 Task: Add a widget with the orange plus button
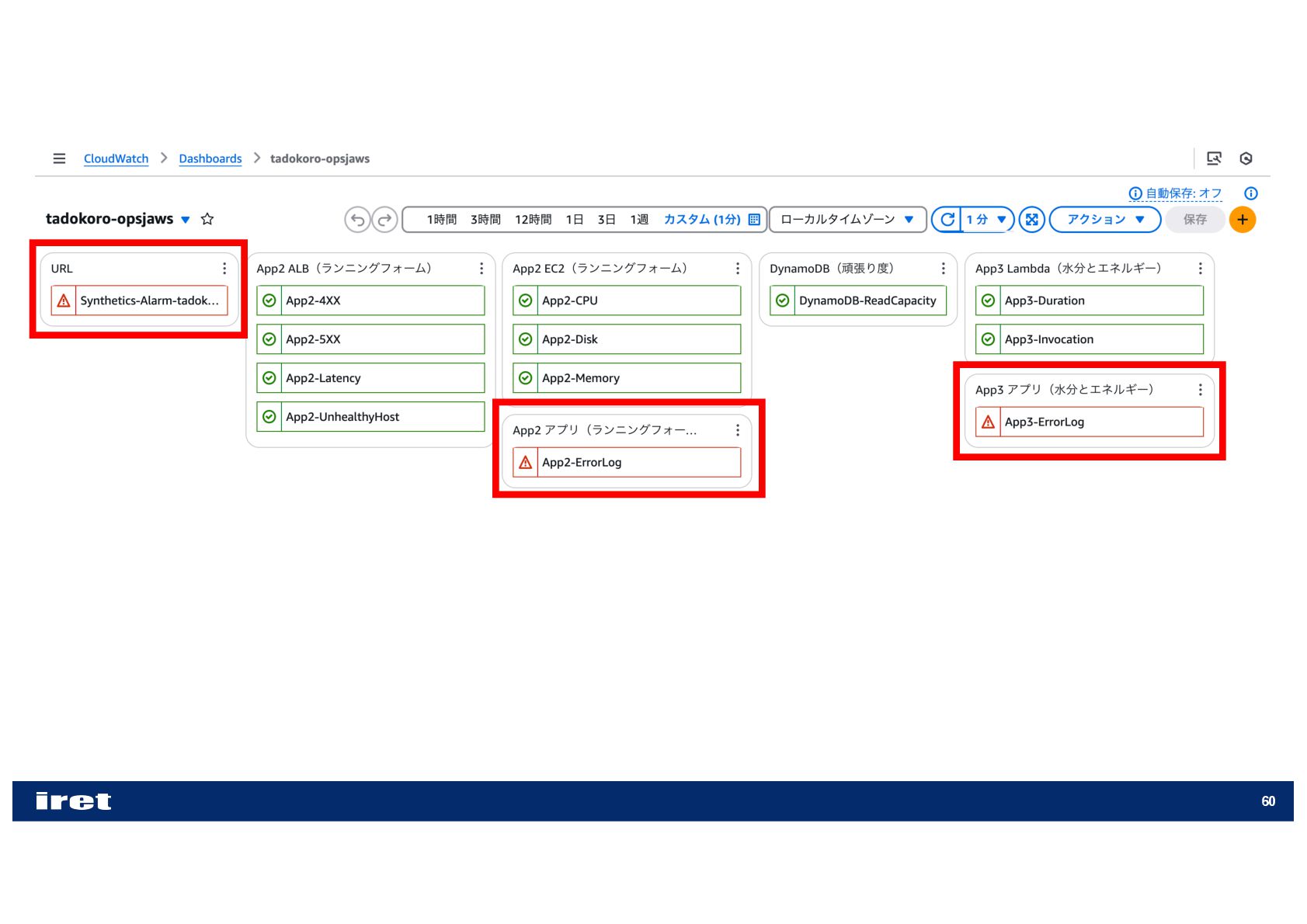click(1242, 220)
